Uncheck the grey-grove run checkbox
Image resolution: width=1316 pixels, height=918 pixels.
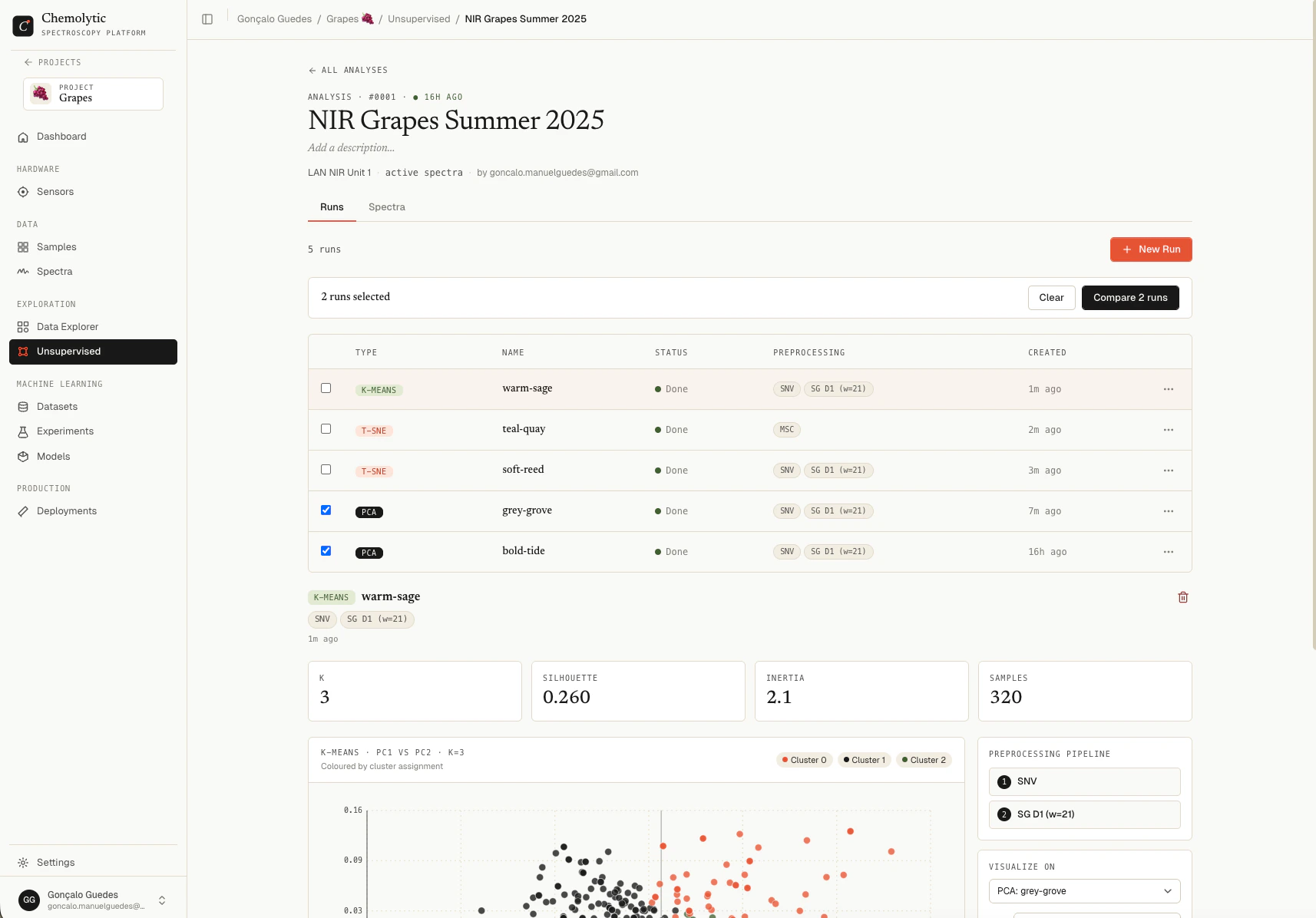point(326,510)
